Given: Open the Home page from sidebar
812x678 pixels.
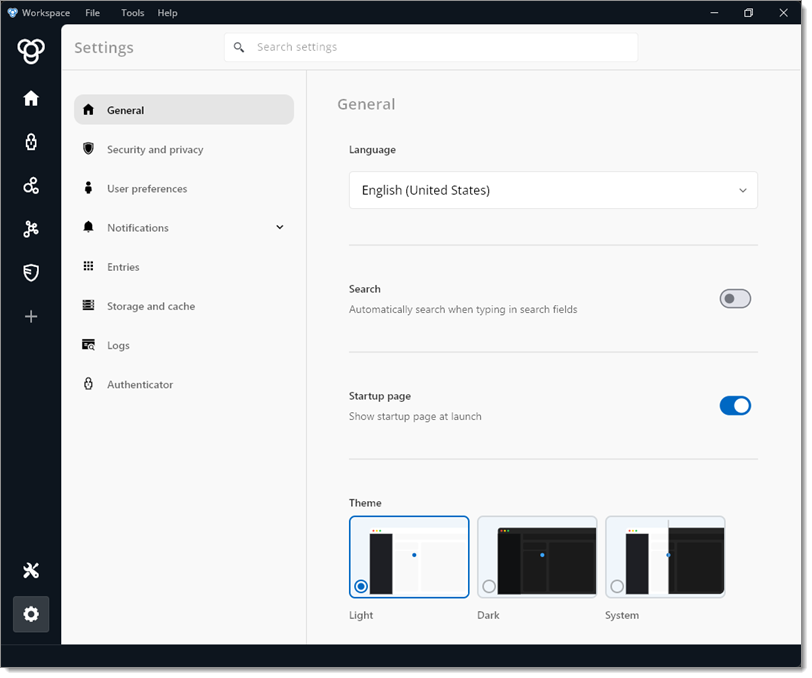Looking at the screenshot, I should (31, 98).
